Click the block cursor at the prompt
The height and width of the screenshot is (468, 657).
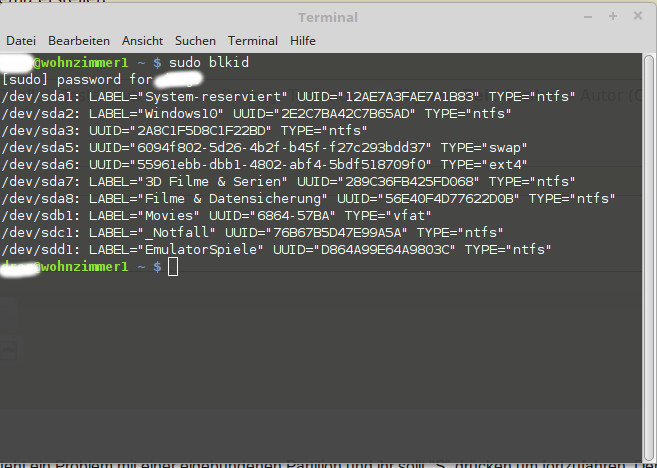(173, 266)
